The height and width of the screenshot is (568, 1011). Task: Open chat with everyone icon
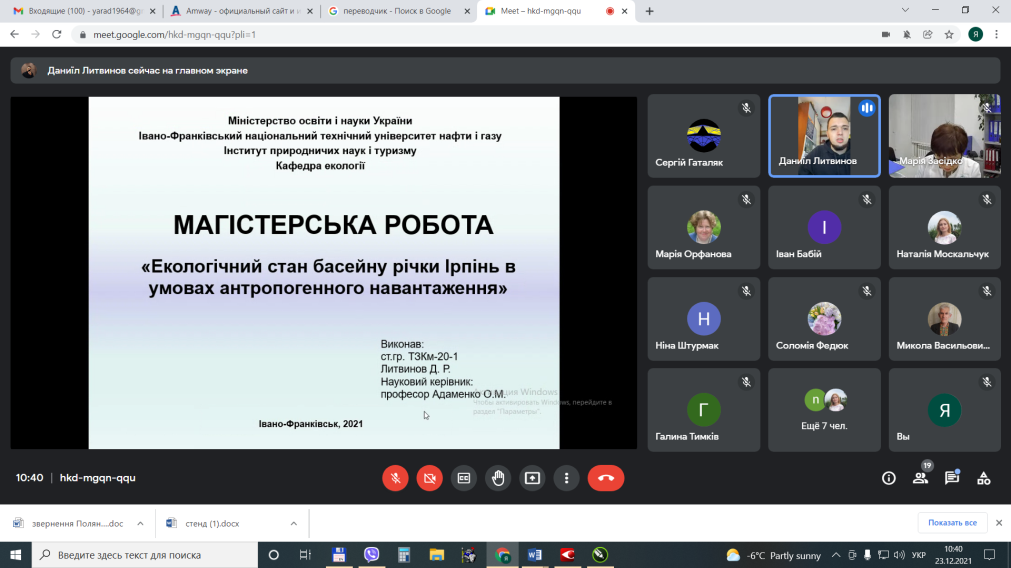pyautogui.click(x=952, y=478)
